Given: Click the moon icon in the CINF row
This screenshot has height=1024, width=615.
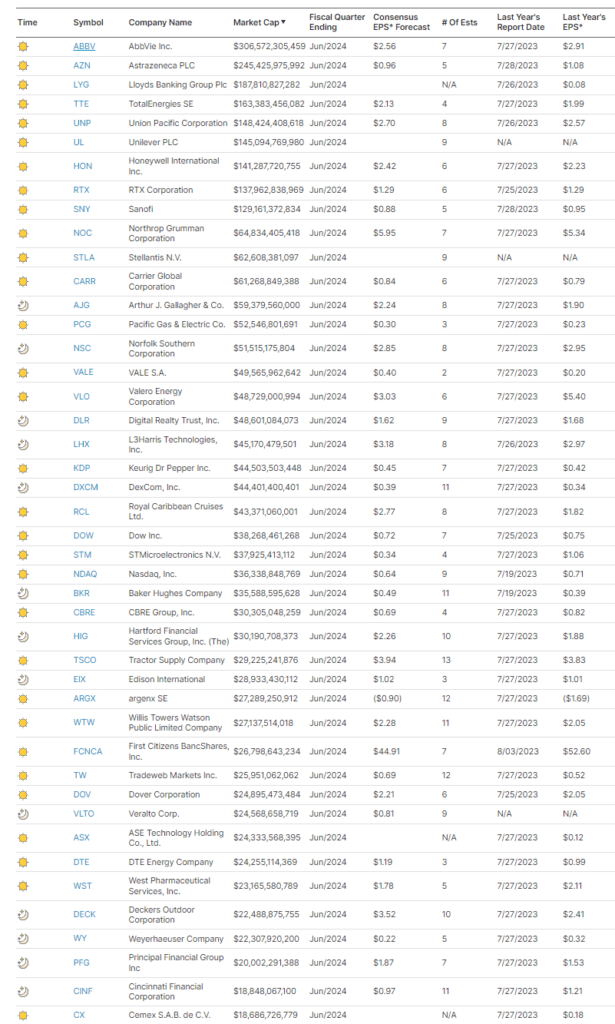Looking at the screenshot, I should 23,991.
